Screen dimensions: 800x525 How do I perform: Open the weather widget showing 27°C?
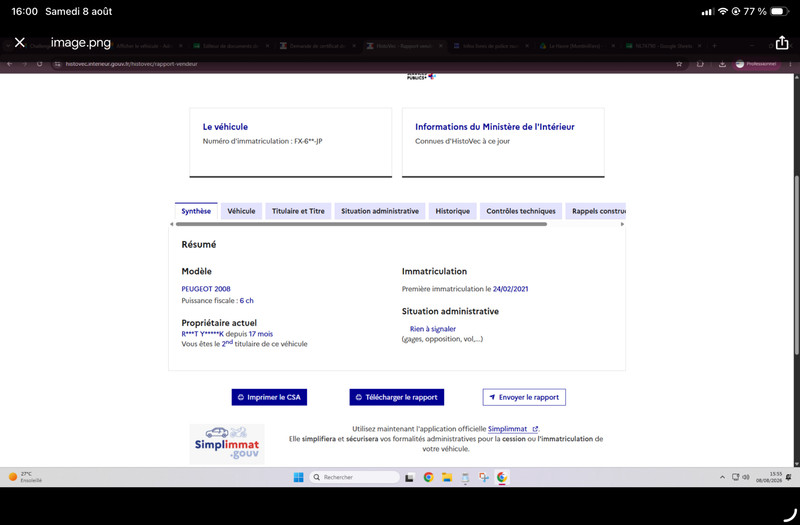pyautogui.click(x=26, y=477)
